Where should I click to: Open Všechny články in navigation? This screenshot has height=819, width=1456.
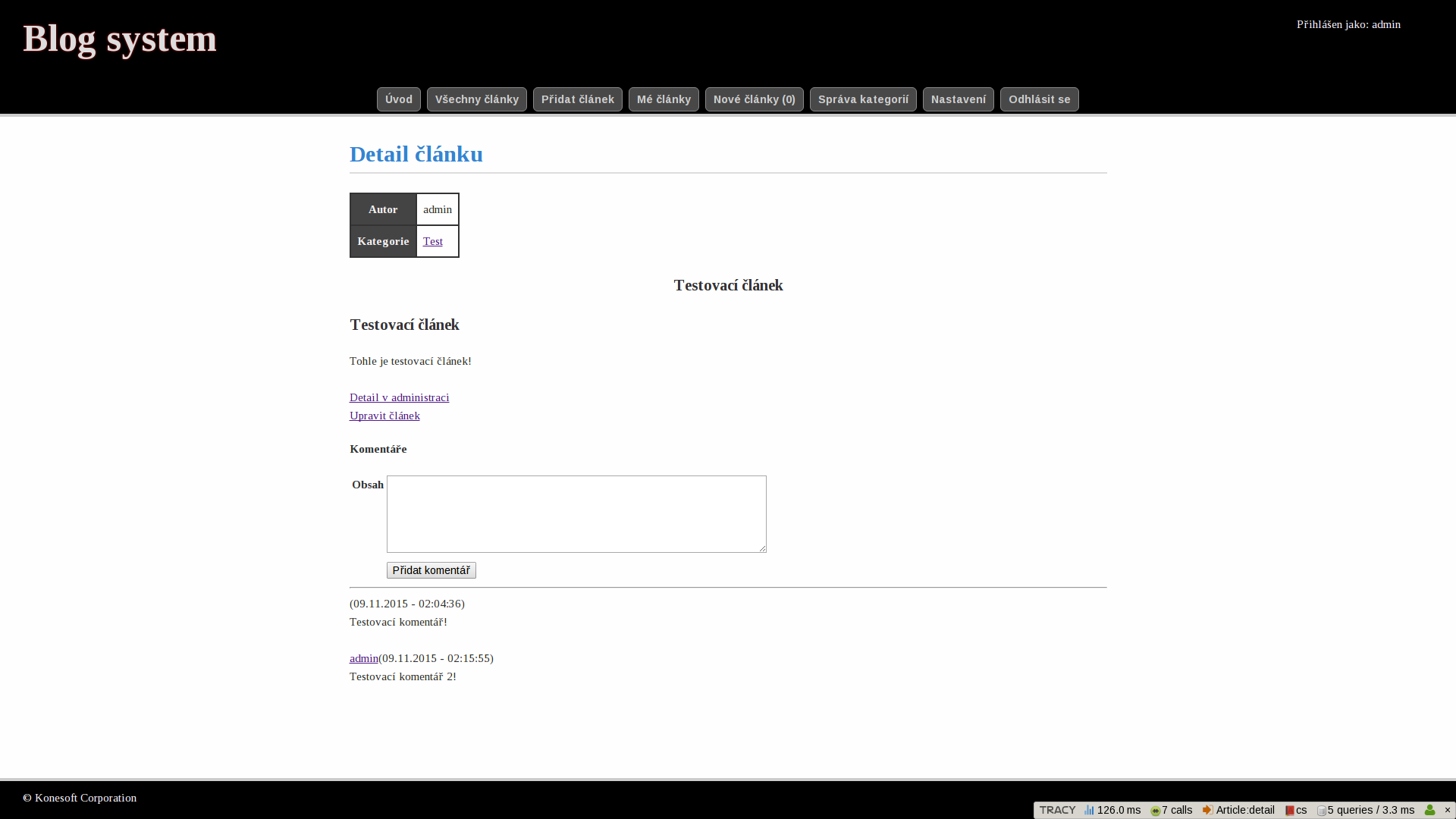476,99
